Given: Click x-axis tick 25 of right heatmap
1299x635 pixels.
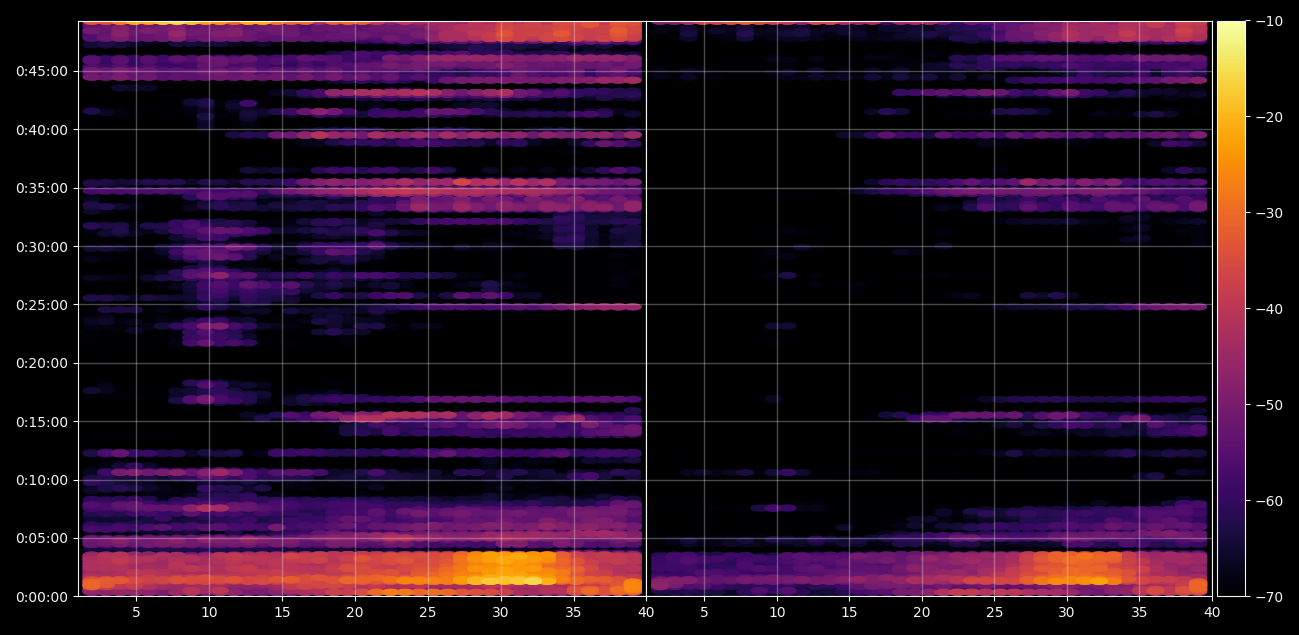Looking at the screenshot, I should (994, 611).
